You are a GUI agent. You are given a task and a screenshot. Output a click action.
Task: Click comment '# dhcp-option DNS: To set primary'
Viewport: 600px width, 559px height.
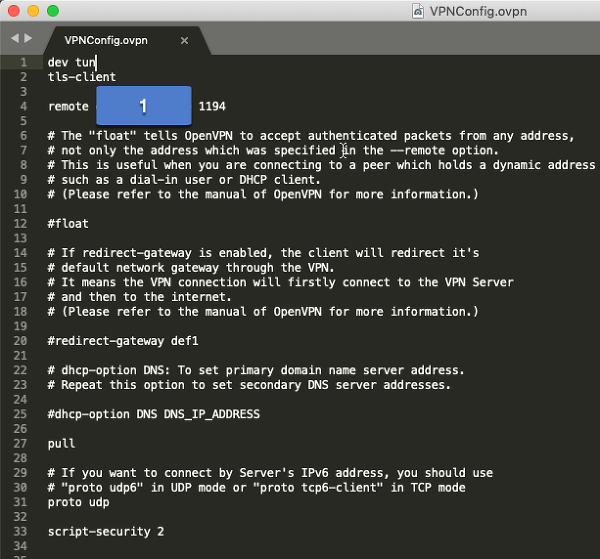point(256,370)
